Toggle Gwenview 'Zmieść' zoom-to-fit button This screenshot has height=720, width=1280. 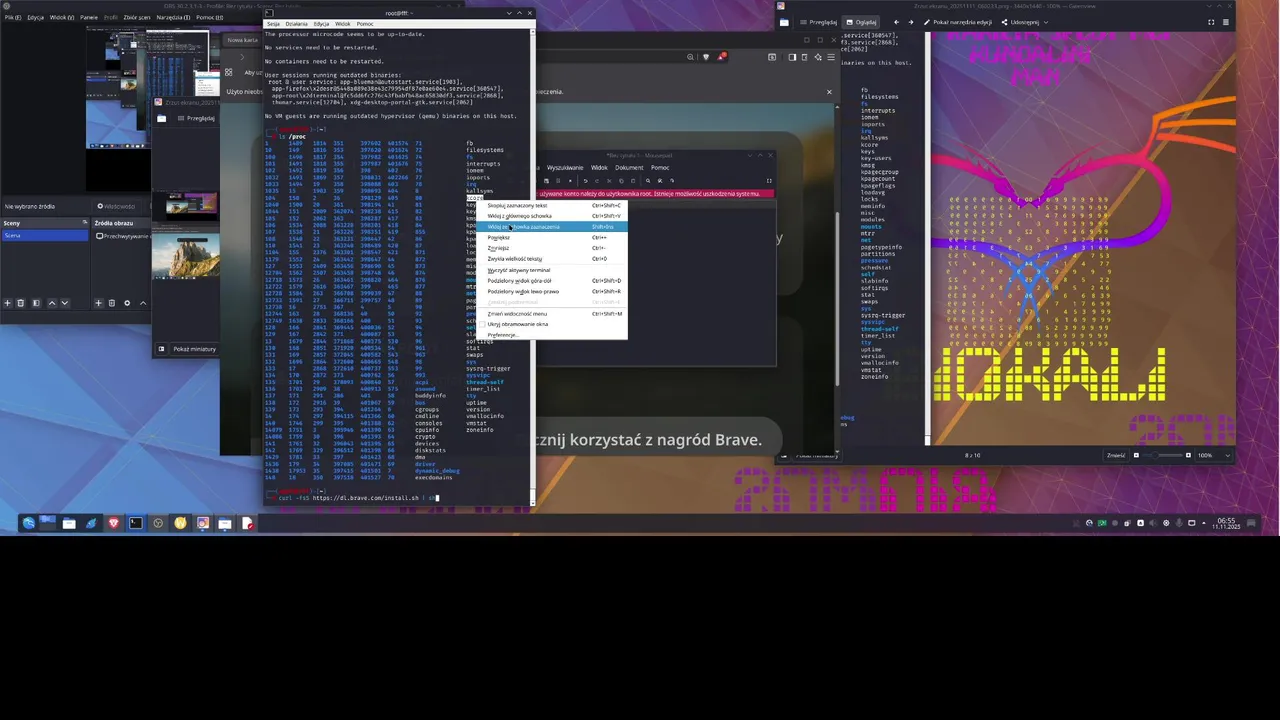click(x=1116, y=455)
